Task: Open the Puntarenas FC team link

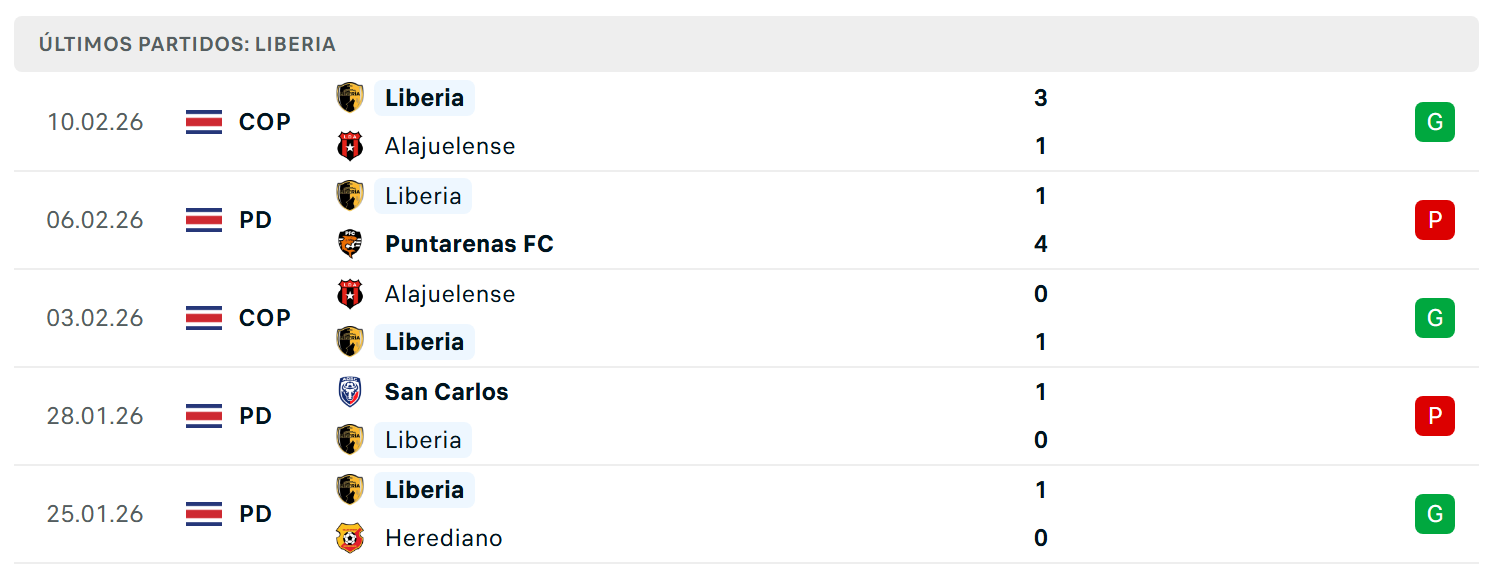Action: [x=469, y=244]
